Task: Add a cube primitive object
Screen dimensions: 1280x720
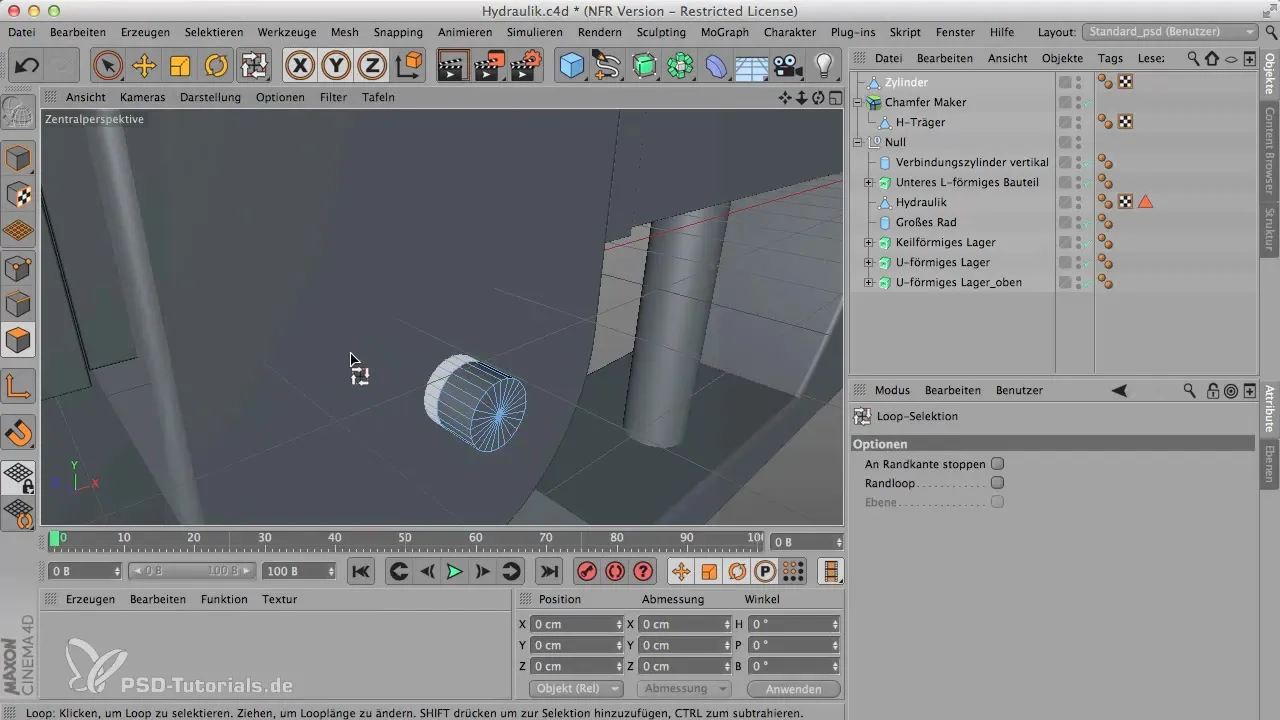Action: tap(572, 67)
